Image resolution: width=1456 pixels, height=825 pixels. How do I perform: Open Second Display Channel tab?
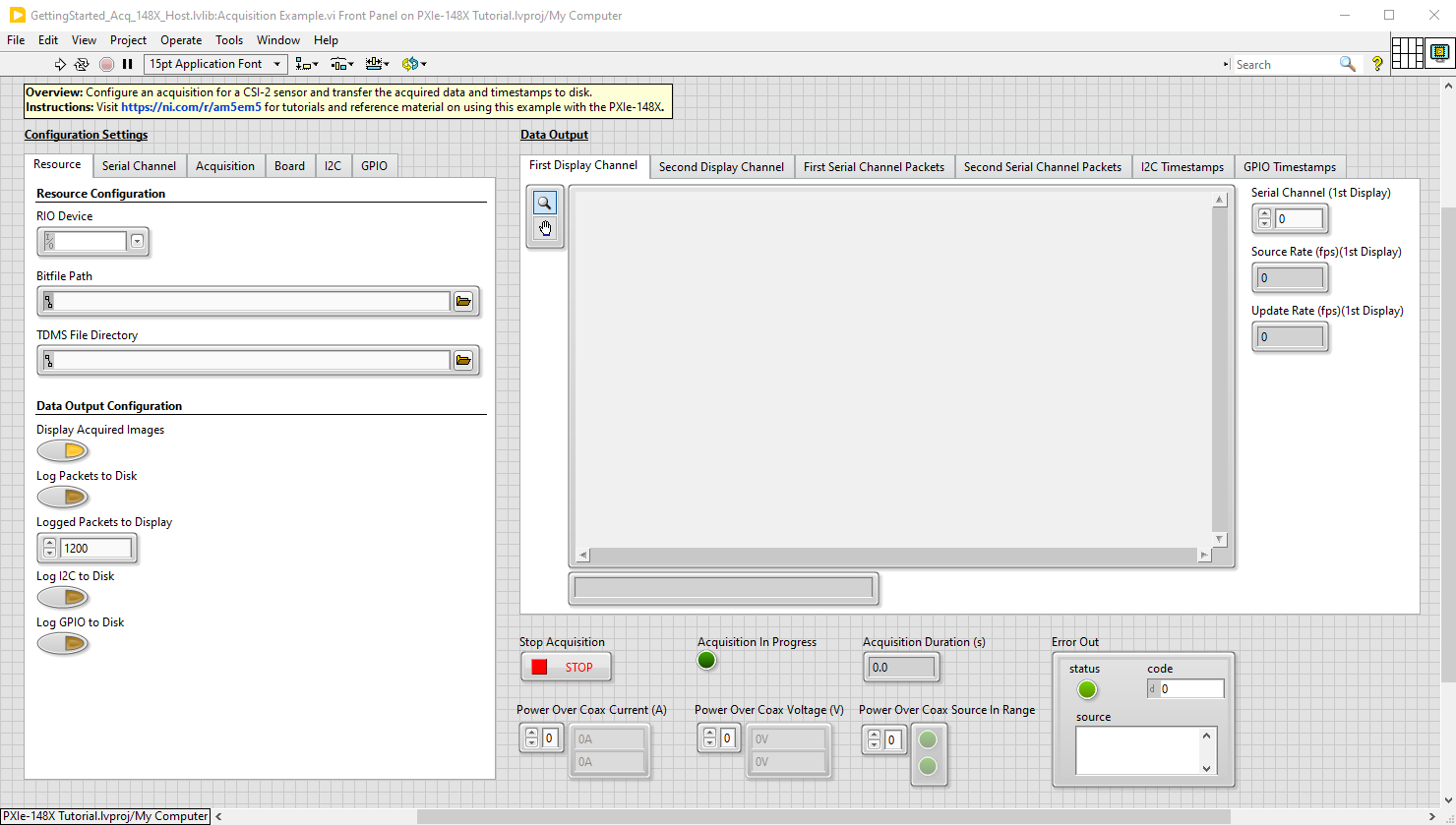pyautogui.click(x=721, y=167)
